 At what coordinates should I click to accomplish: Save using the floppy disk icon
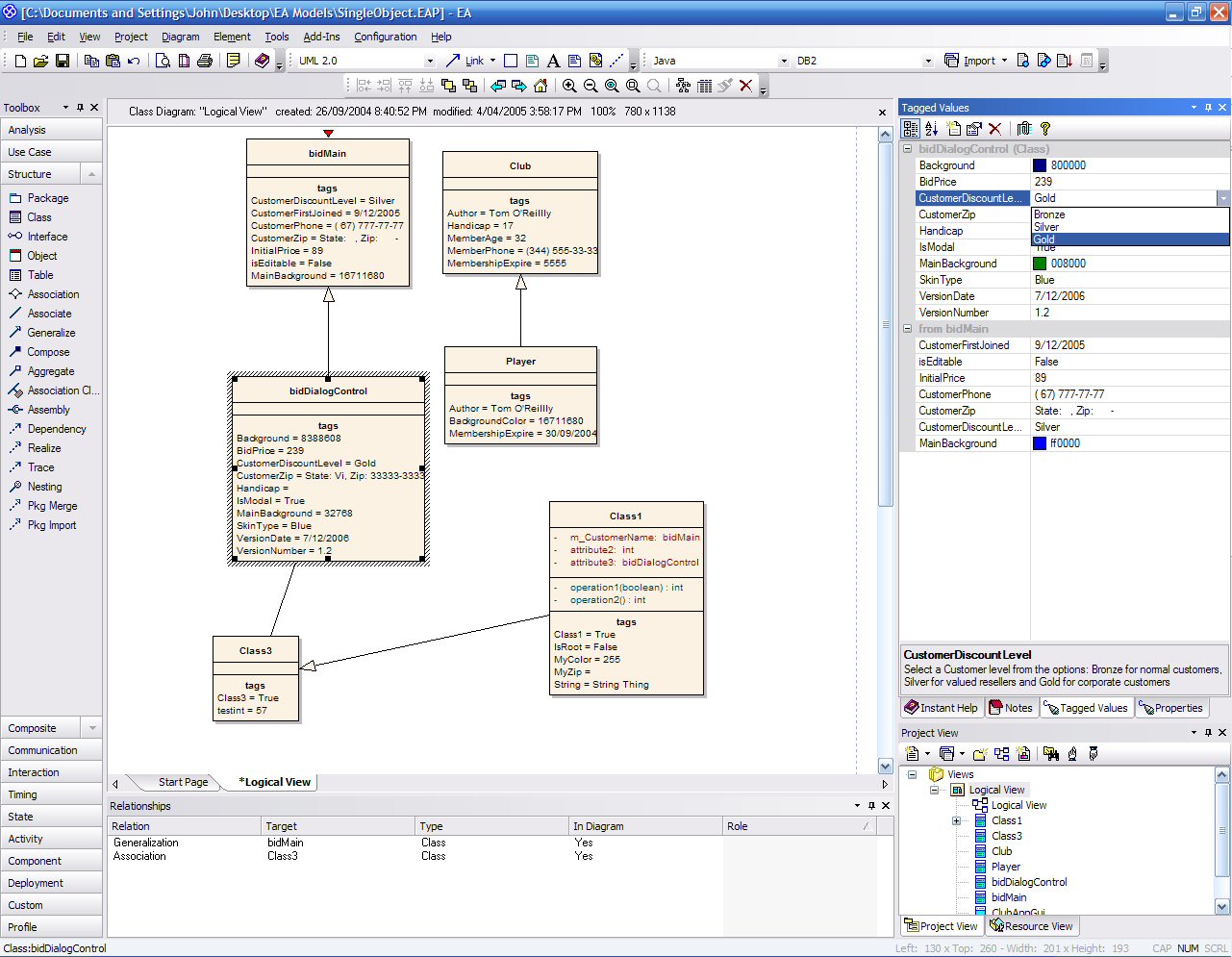[x=63, y=61]
